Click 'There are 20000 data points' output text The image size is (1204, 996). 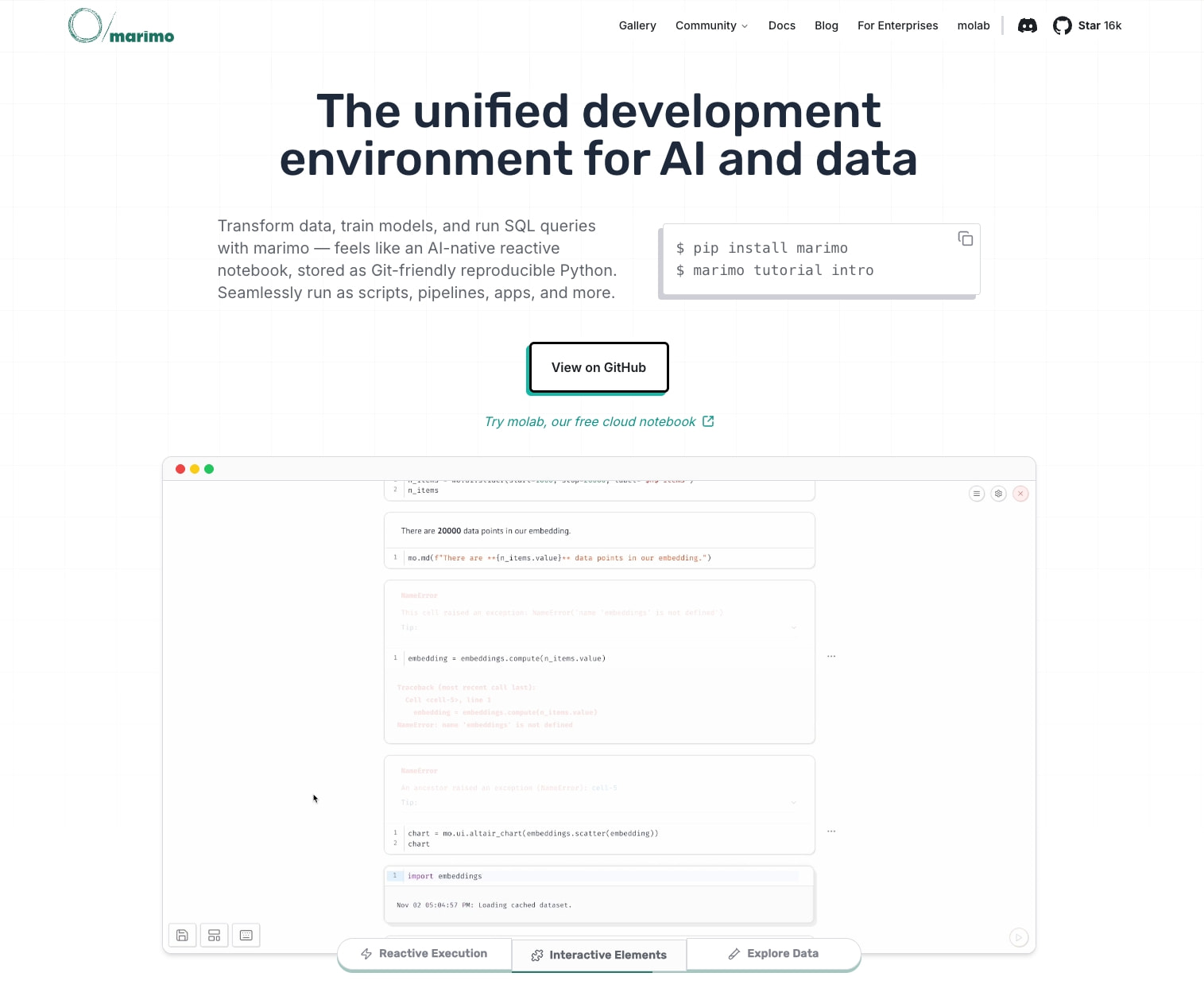point(486,531)
